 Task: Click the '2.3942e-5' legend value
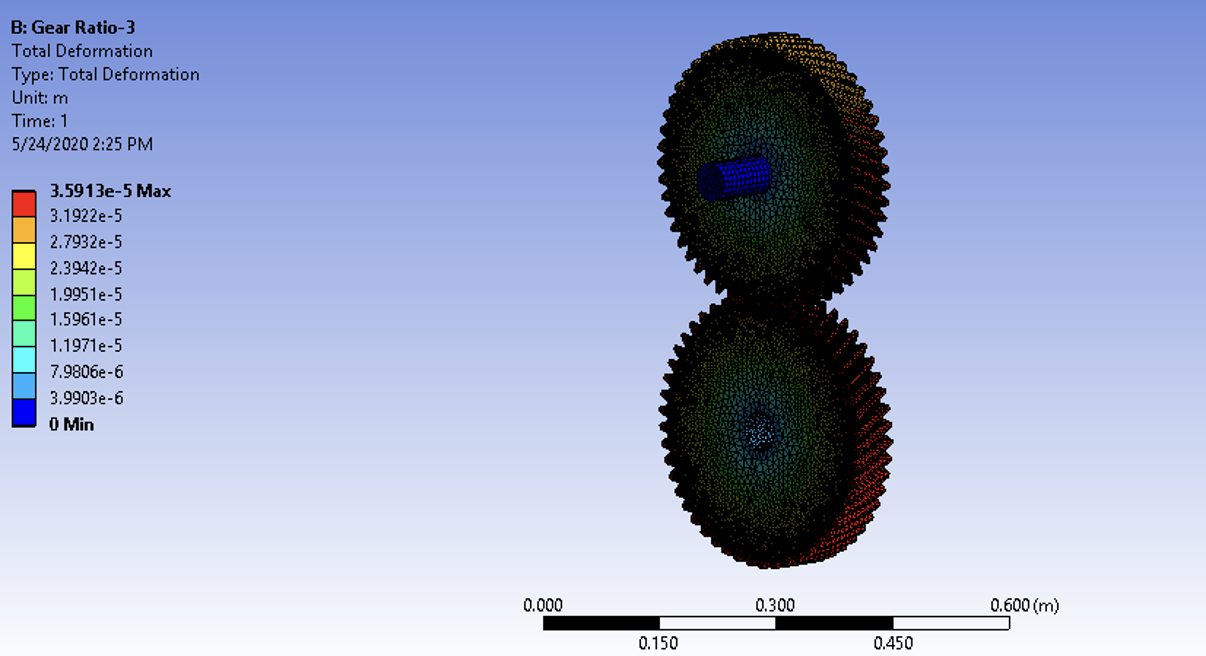[87, 268]
